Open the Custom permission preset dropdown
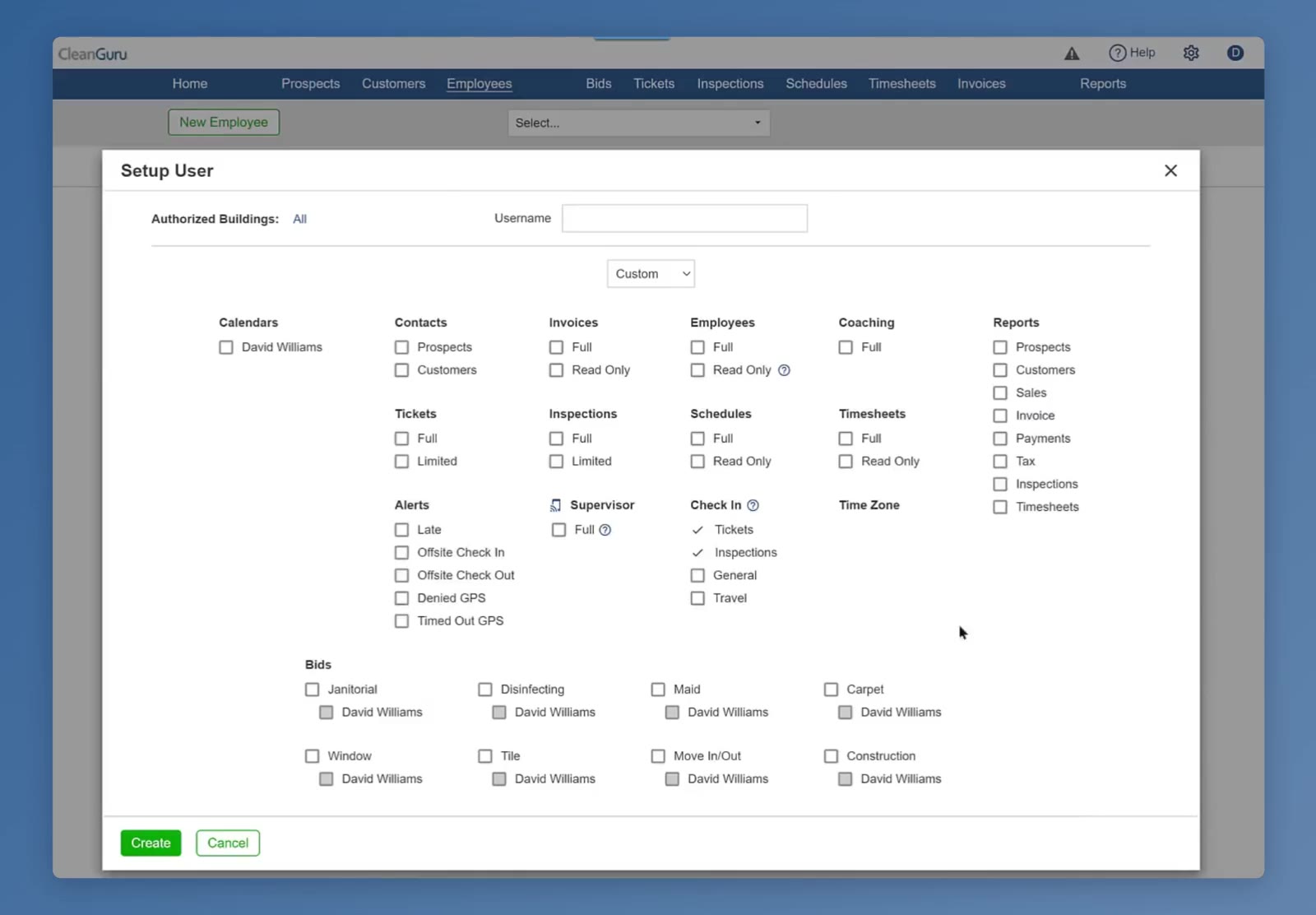Image resolution: width=1316 pixels, height=915 pixels. click(651, 274)
